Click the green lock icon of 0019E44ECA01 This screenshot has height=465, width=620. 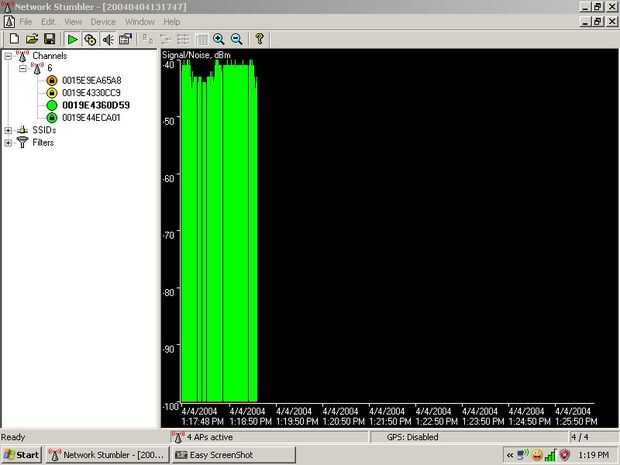(52, 118)
